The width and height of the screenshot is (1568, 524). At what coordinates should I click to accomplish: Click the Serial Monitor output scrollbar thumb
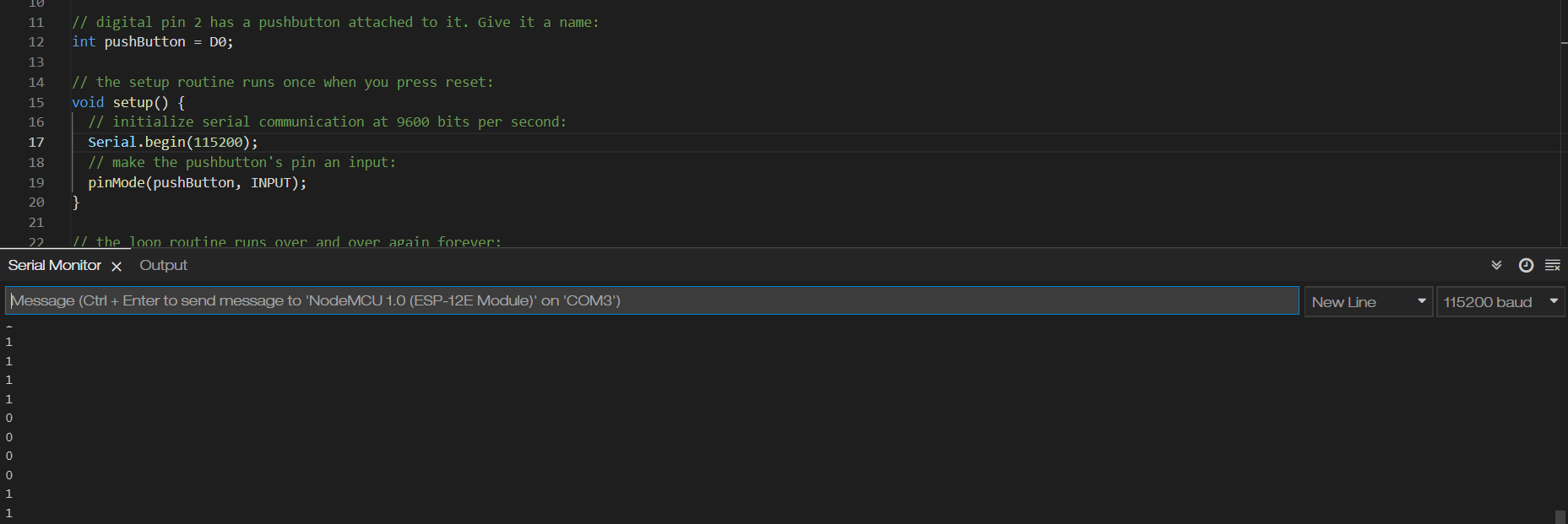click(x=1560, y=516)
